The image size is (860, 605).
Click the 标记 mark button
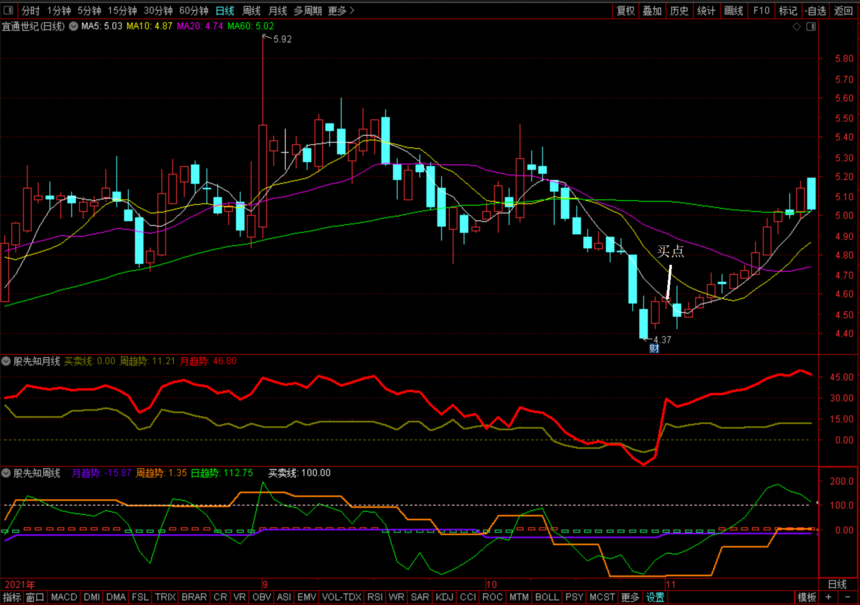tap(788, 10)
